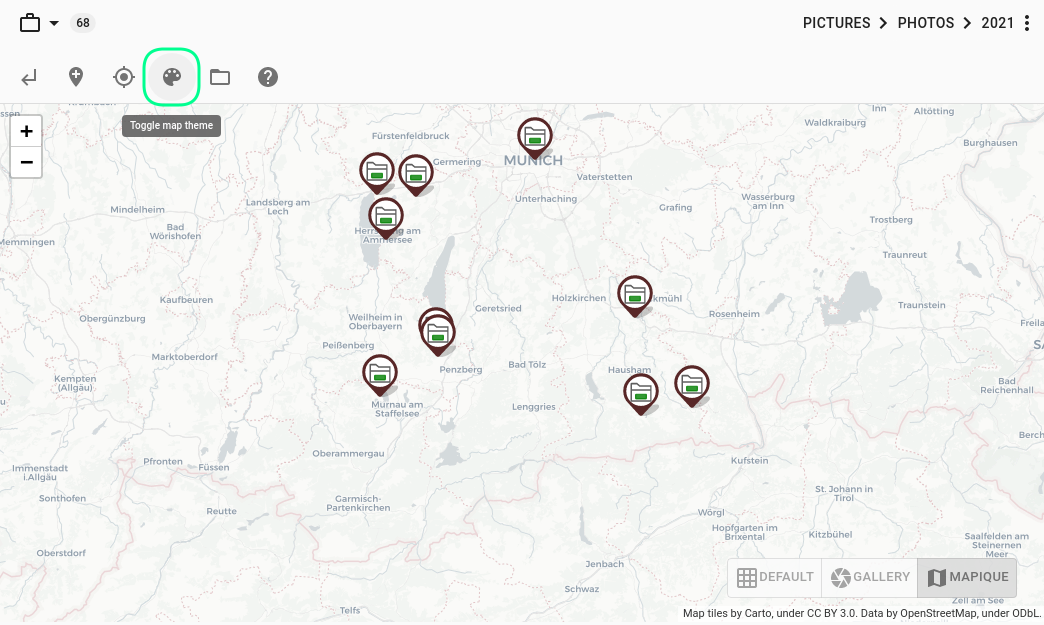Click the return arrow icon on the toolbar

point(28,76)
